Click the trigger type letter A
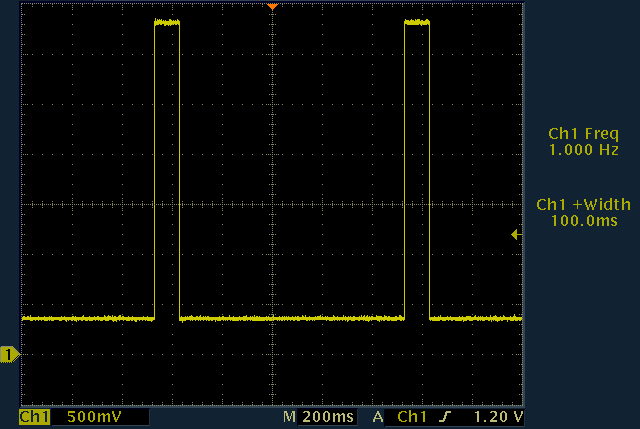640x429 pixels. pyautogui.click(x=378, y=416)
